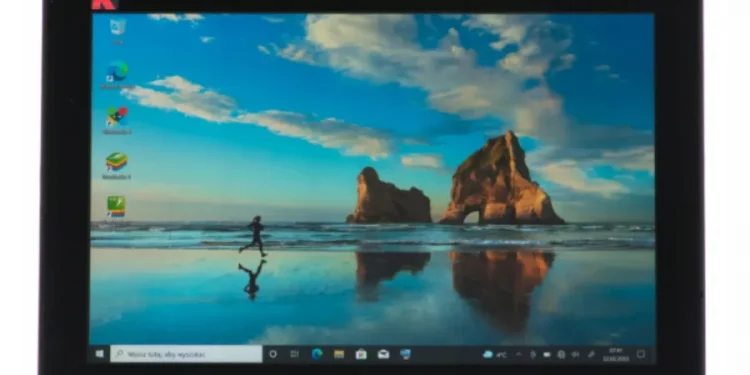Launch Microsoft Edge from the taskbar
Viewport: 750px width, 375px height.
(x=317, y=354)
